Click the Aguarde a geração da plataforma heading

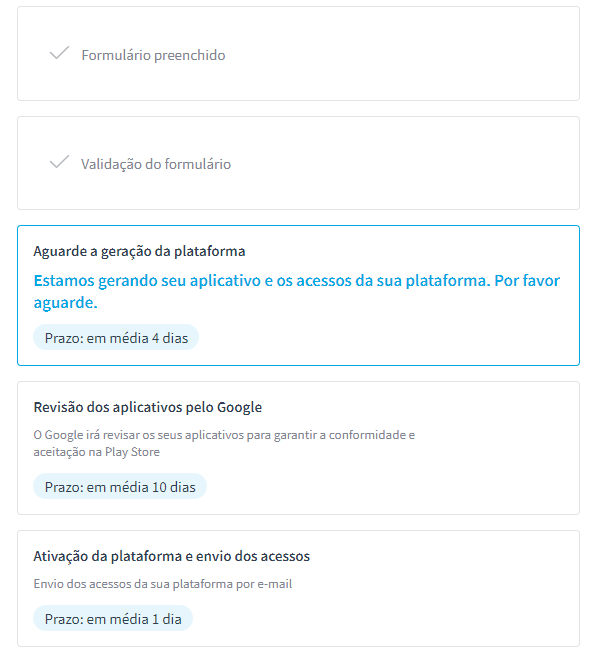[x=139, y=251]
